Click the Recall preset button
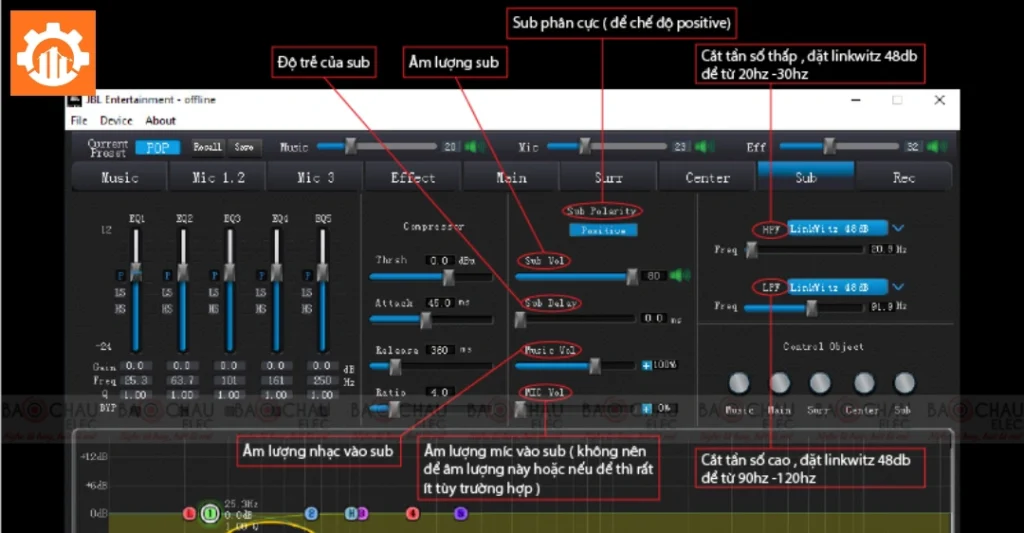Screen dimensions: 1024x533 click(x=207, y=147)
